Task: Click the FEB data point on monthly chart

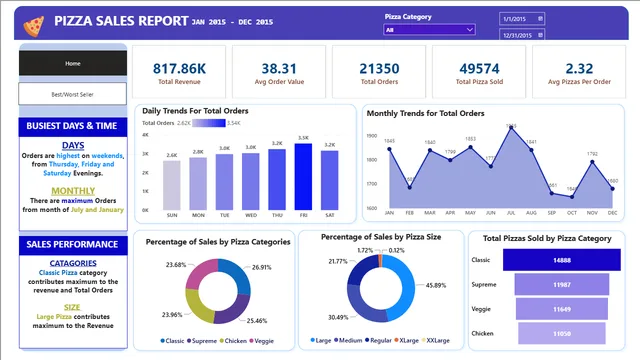Action: 410,187
